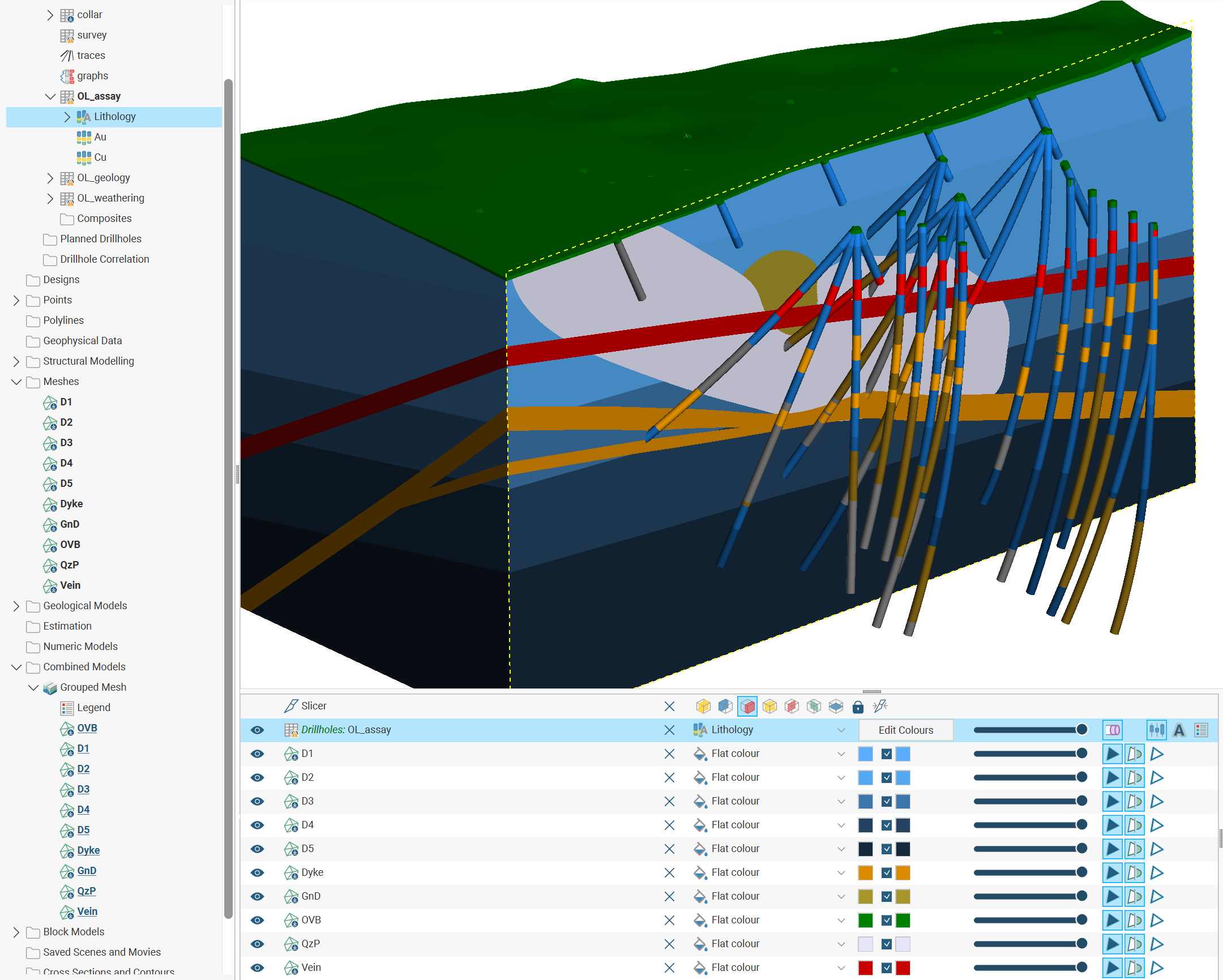Show the legend icon for OL_assay
The height and width of the screenshot is (980, 1223).
1201,730
